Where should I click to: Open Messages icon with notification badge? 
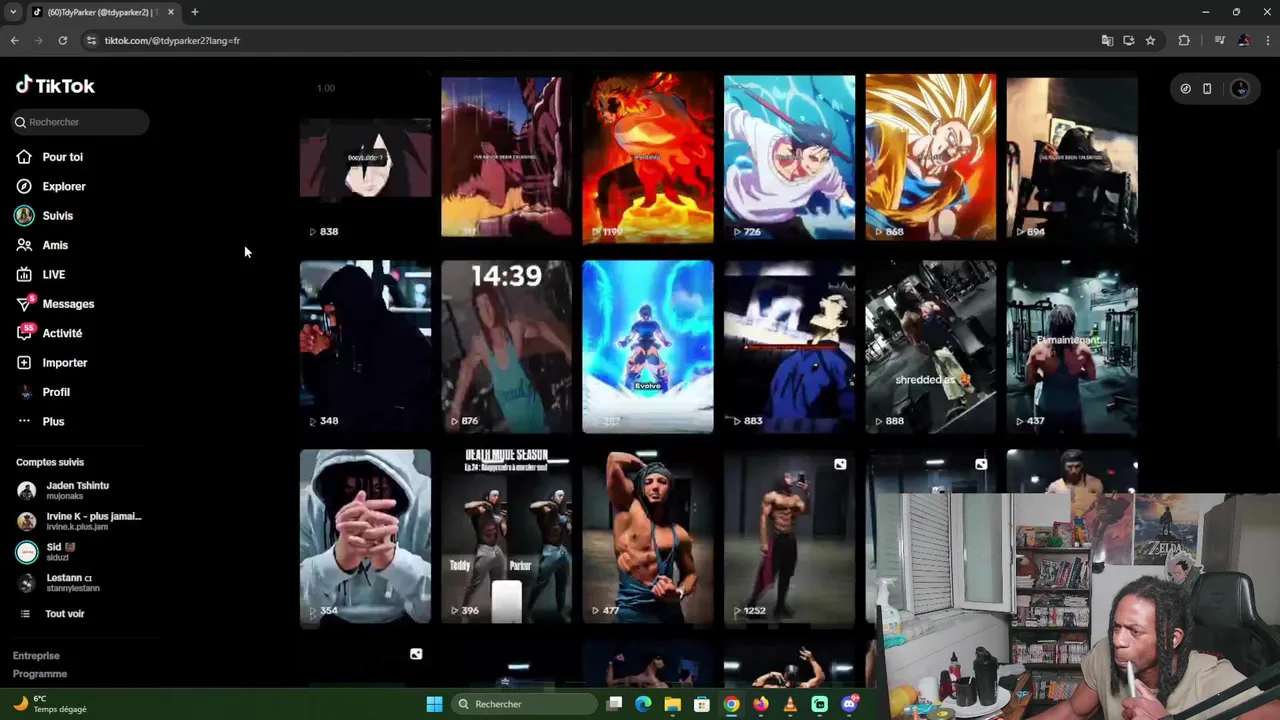click(x=25, y=303)
